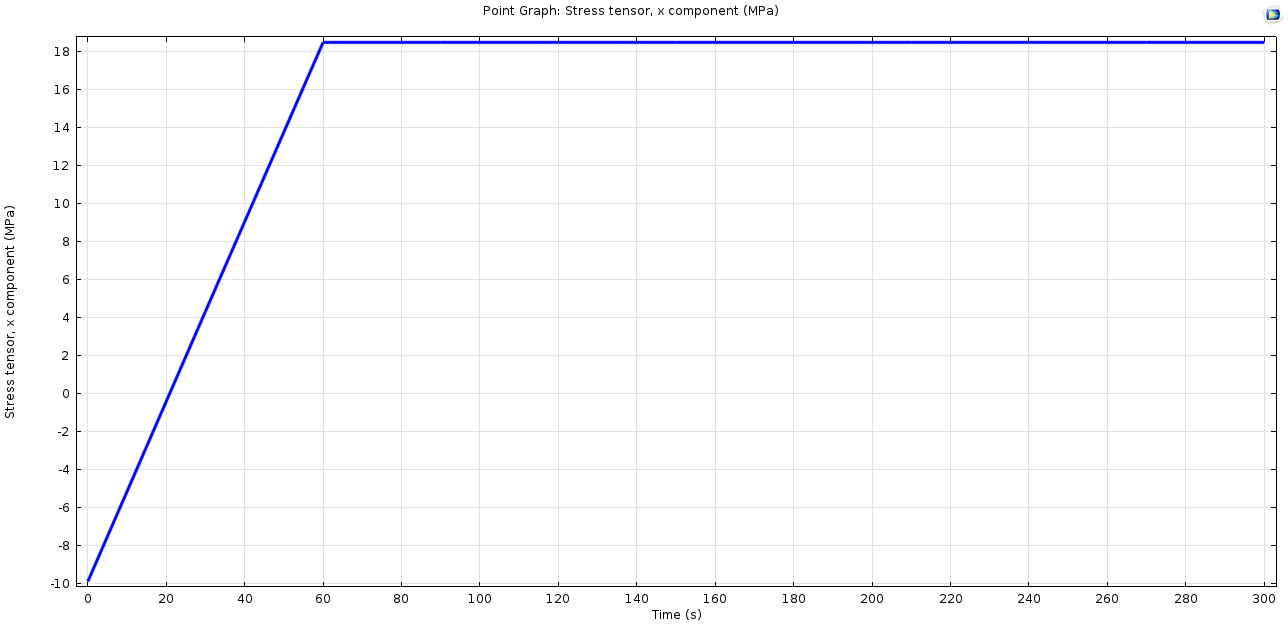Click the plateau end at 300 seconds
1288x630 pixels.
coord(1263,42)
